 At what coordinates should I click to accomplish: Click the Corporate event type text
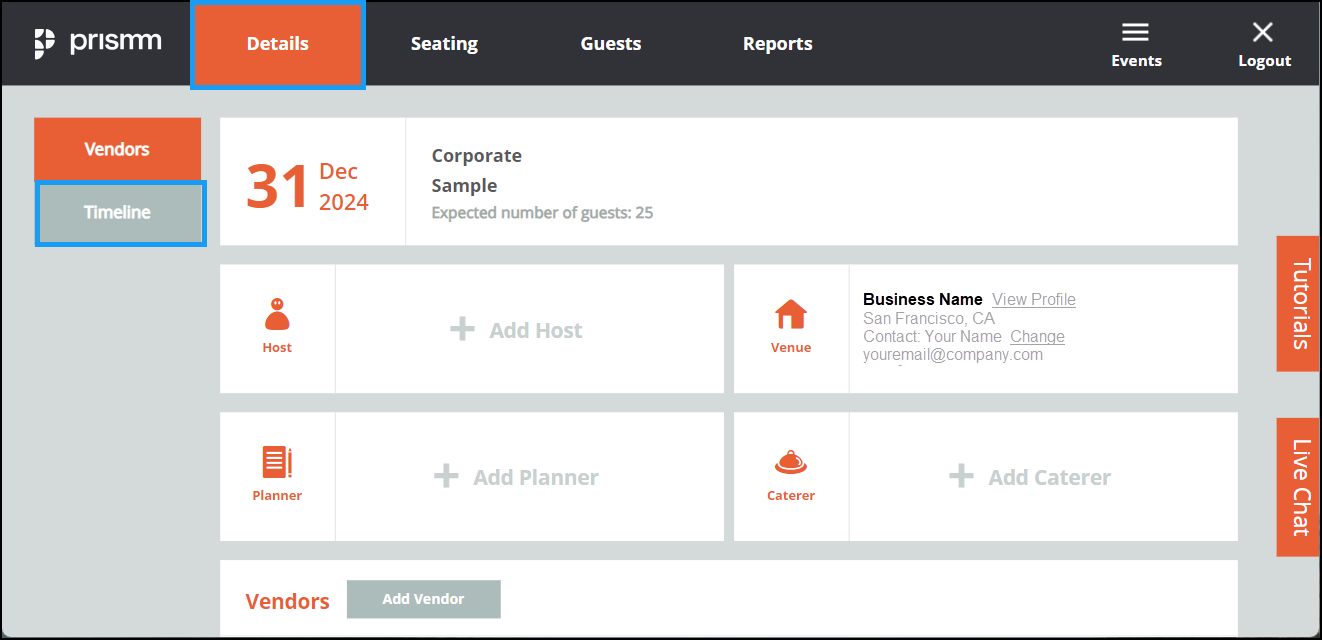[477, 156]
